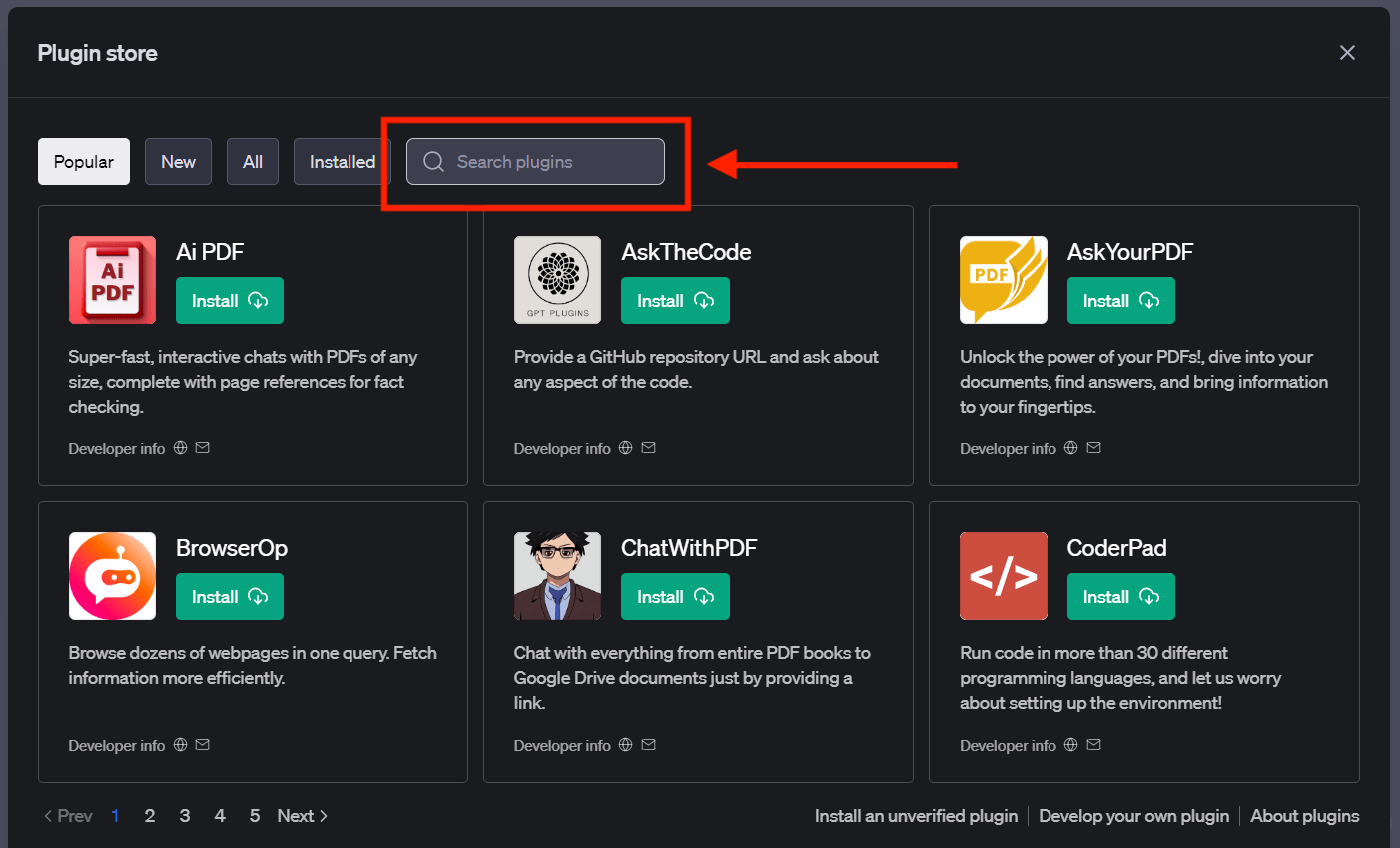Jump to page 5
The height and width of the screenshot is (848, 1400).
pos(255,816)
